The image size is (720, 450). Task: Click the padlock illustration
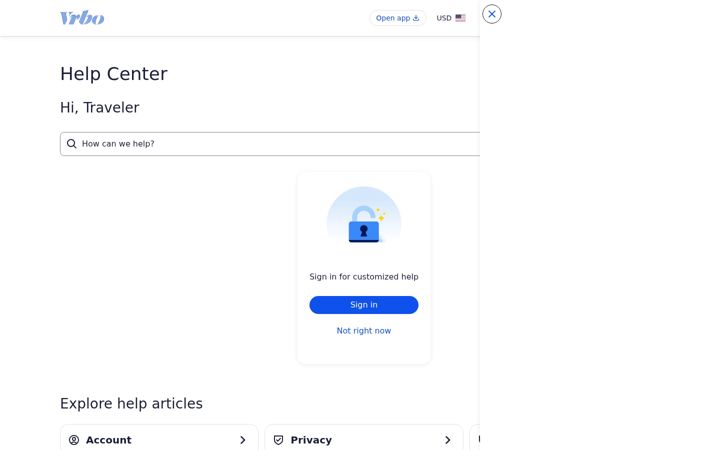pos(364,222)
